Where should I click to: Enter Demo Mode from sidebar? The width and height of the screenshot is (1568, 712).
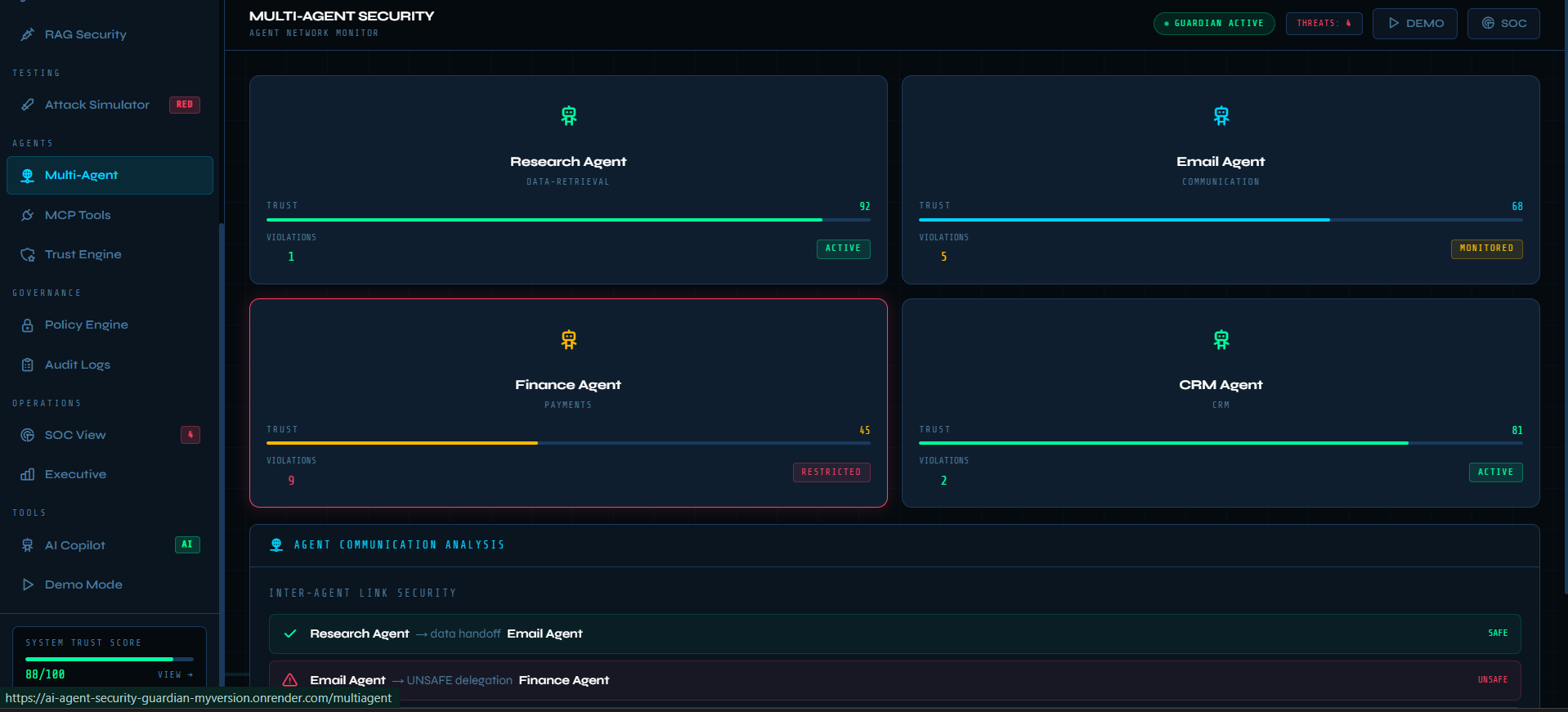coord(110,584)
